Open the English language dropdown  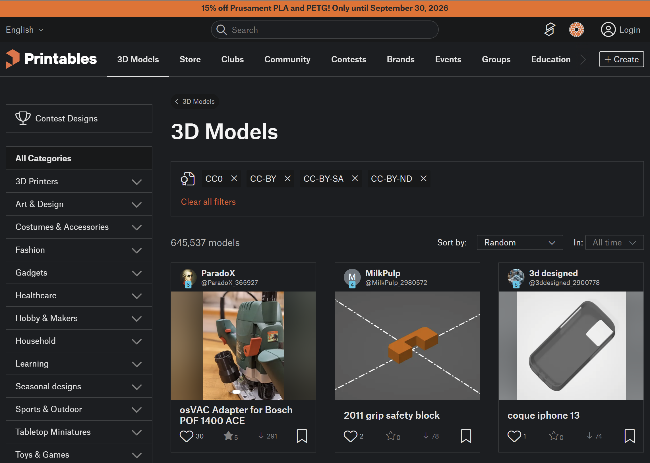24,30
